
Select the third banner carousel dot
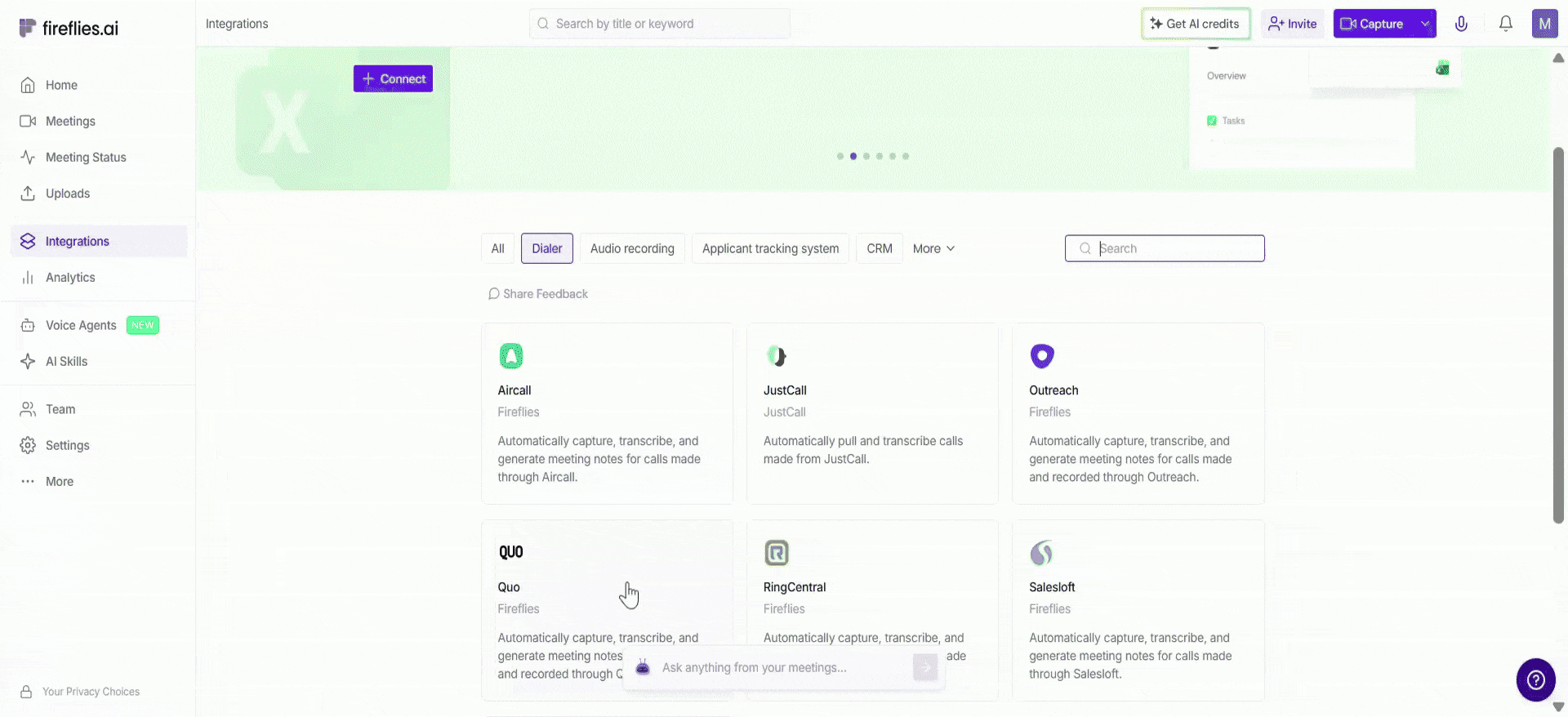point(866,156)
